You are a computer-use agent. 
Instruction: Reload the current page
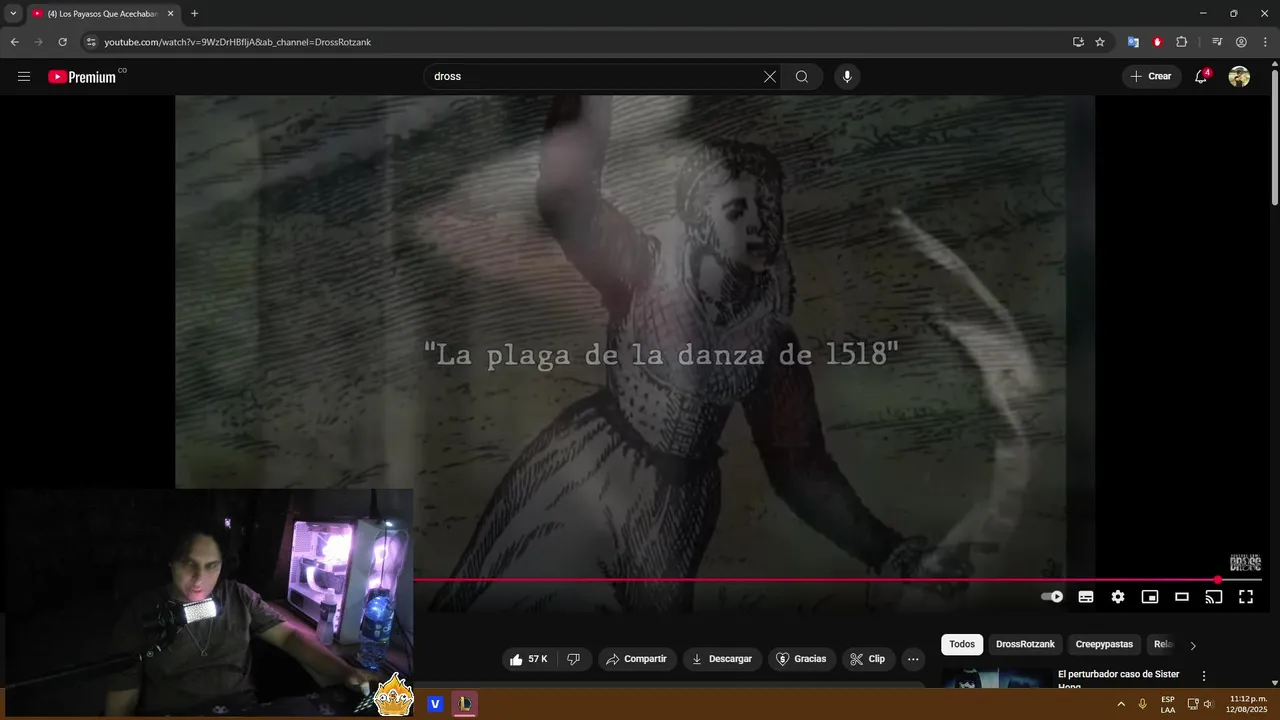pyautogui.click(x=62, y=42)
